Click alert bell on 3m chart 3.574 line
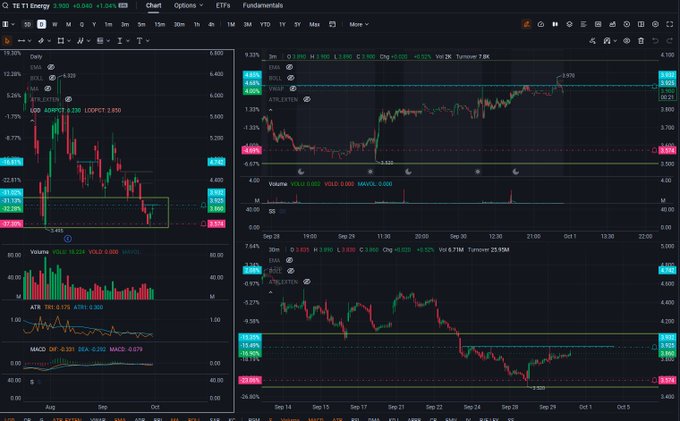Screen dimensions: 680x421 tap(654, 150)
